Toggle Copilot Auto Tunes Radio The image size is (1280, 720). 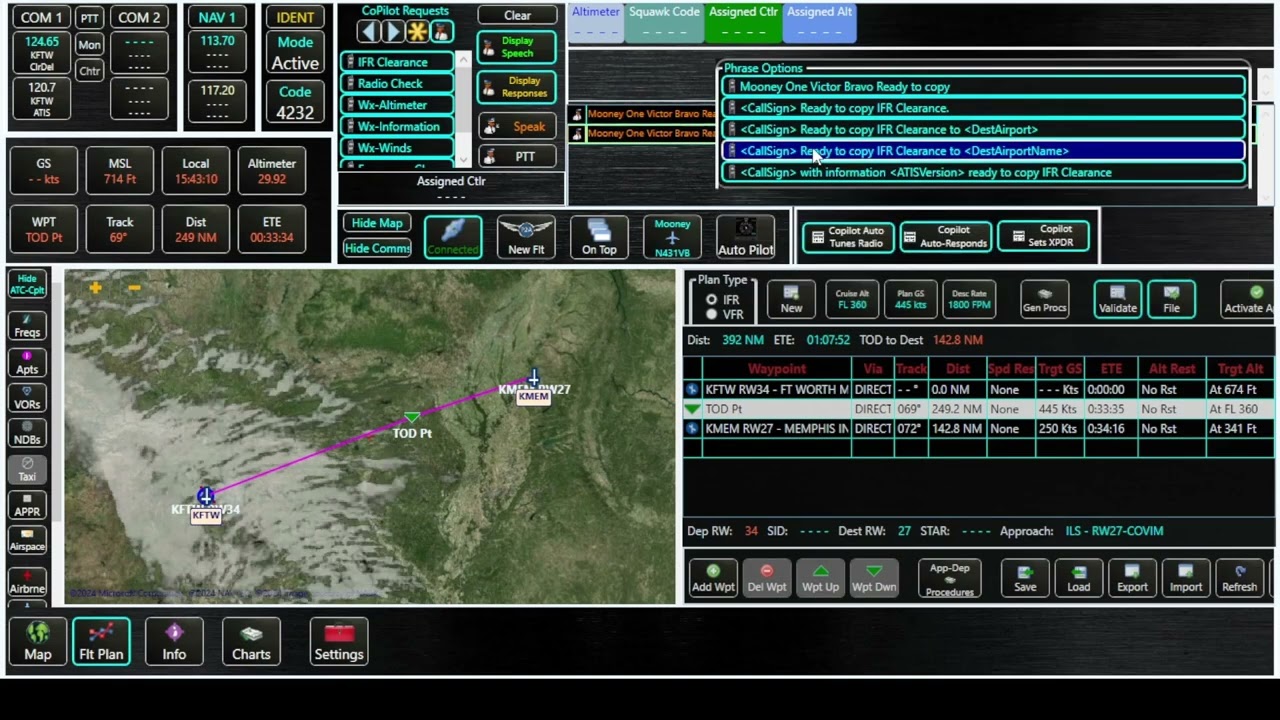point(847,237)
